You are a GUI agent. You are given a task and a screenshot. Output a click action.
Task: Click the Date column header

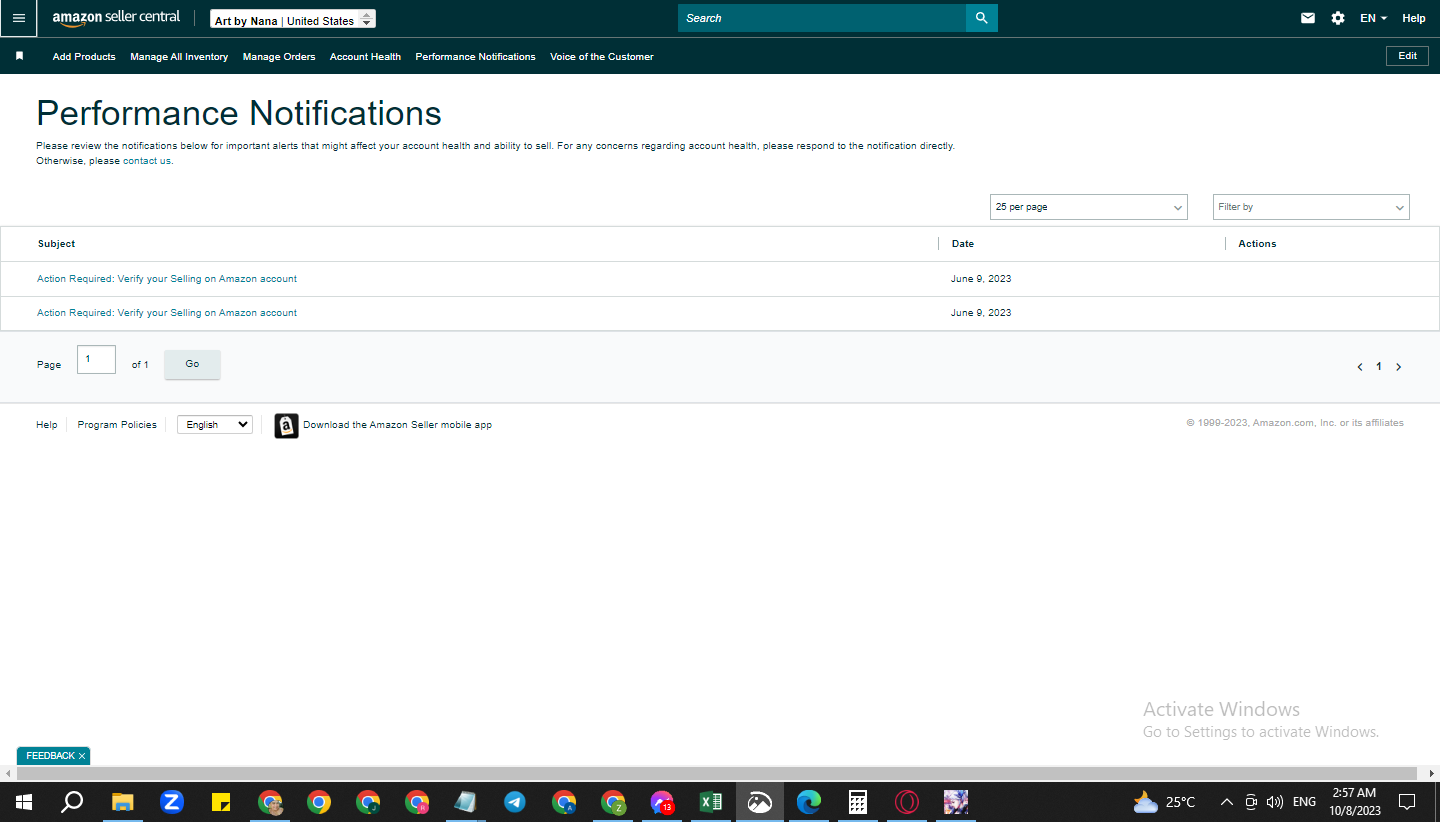pos(963,244)
